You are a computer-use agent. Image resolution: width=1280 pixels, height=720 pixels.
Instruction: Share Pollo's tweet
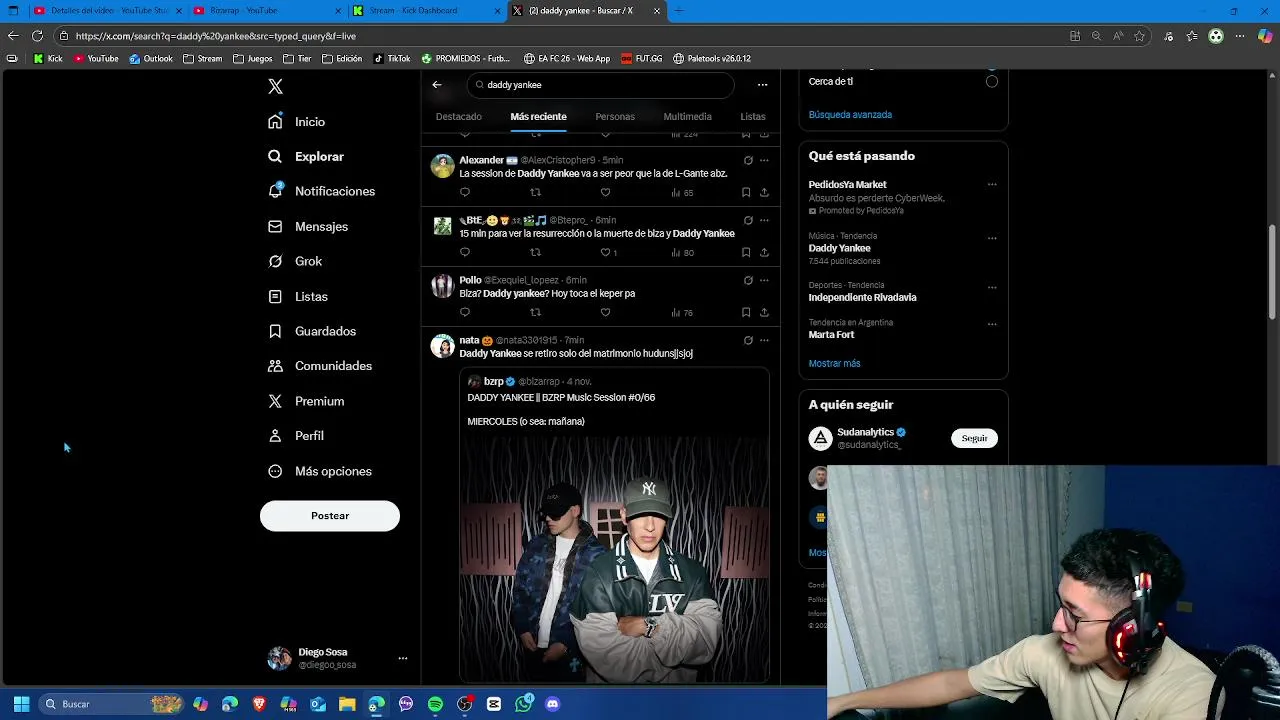coord(764,312)
